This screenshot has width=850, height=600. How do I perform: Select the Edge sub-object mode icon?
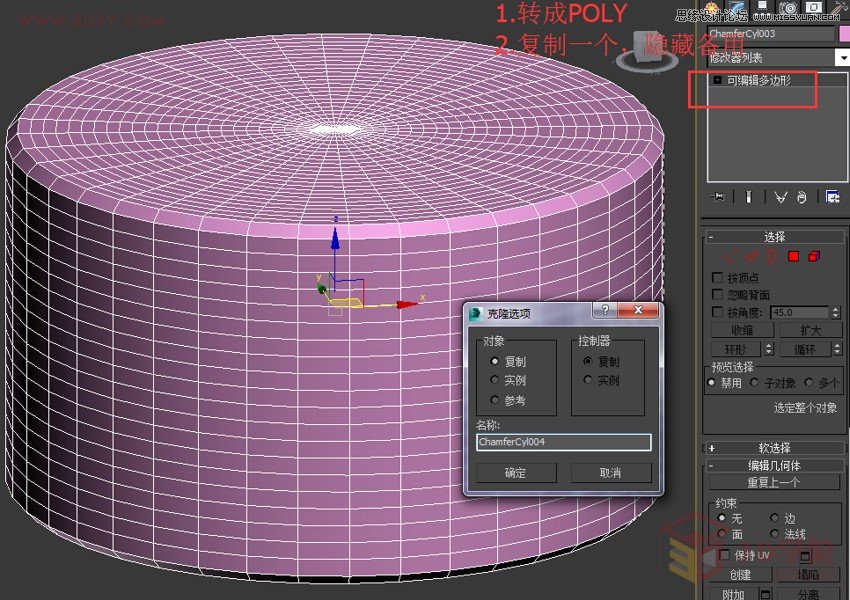(750, 256)
